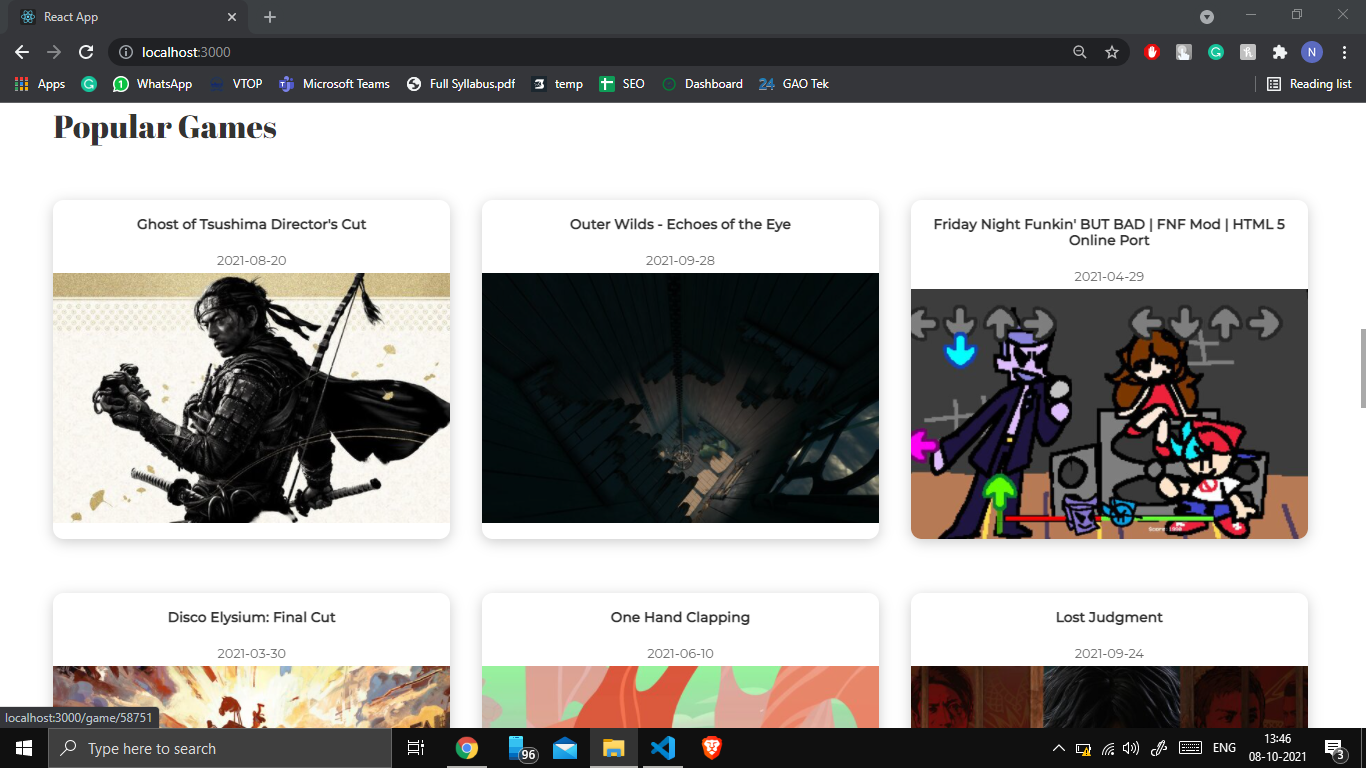1366x768 pixels.
Task: Open the Extensions puzzle piece menu
Action: tap(1279, 52)
